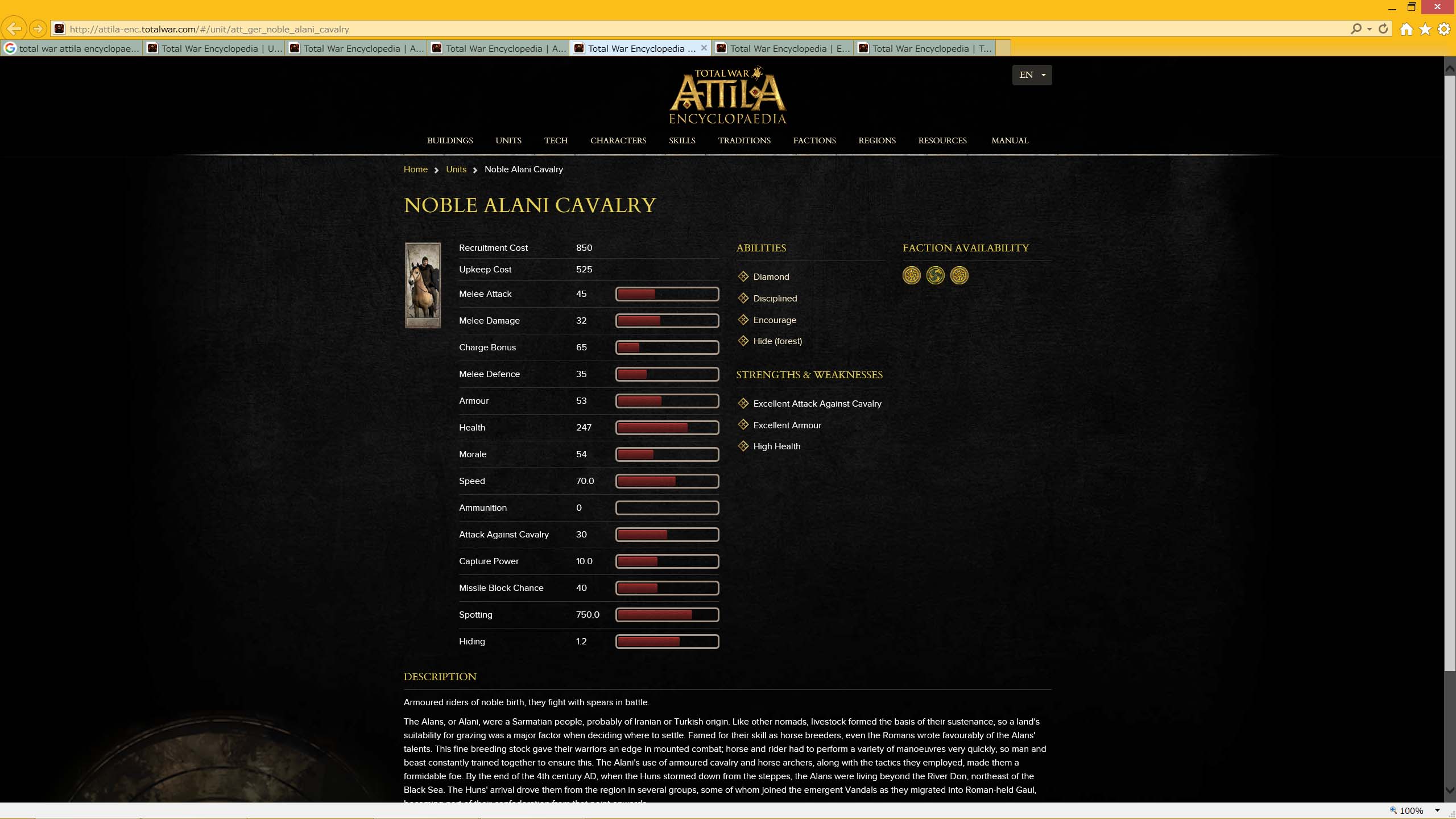Click the Encourage ability link
The height and width of the screenshot is (819, 1456).
tap(775, 320)
